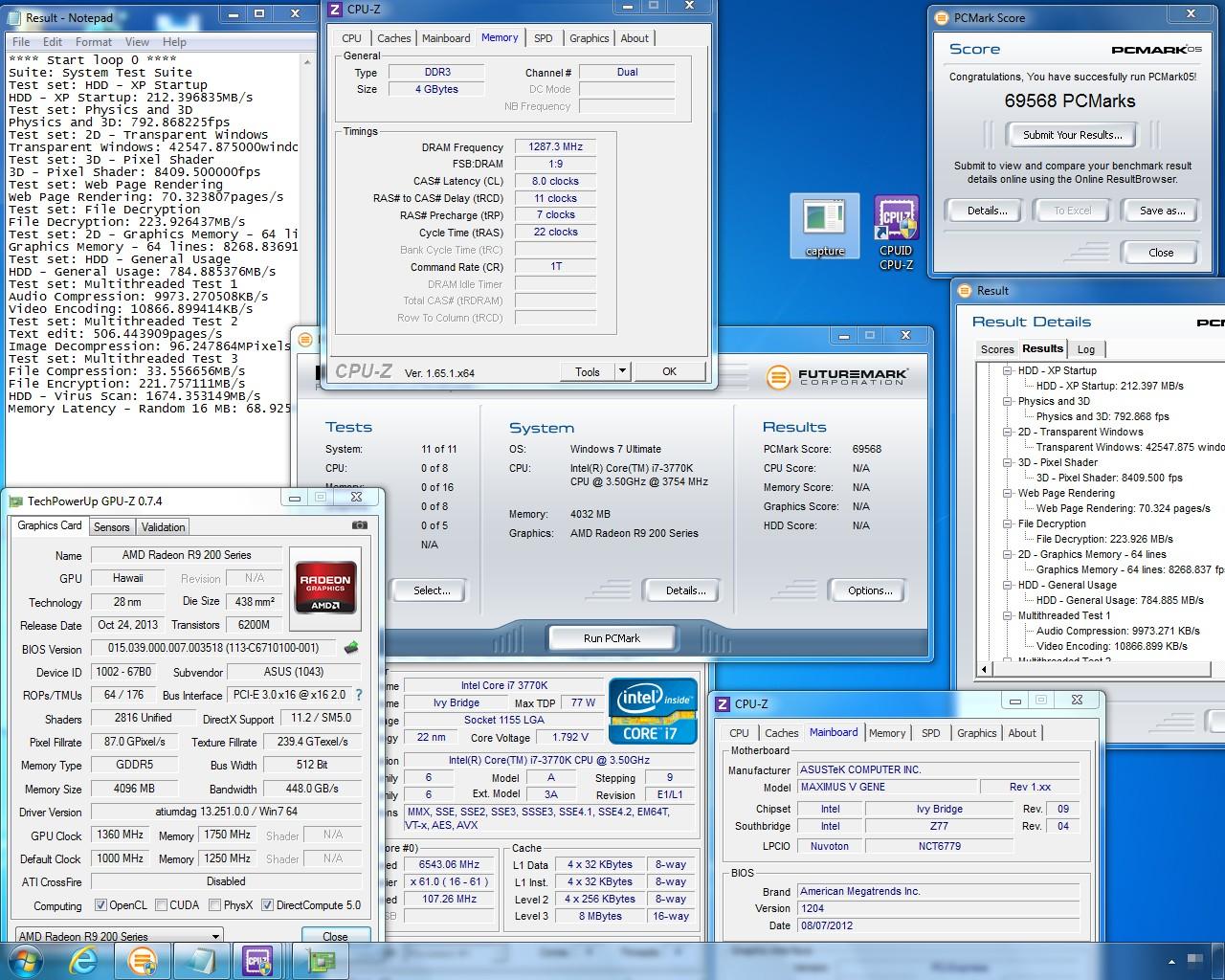Collapse the 3D - Pixel Shader node
Viewport: 1225px width, 980px height.
tap(1007, 462)
